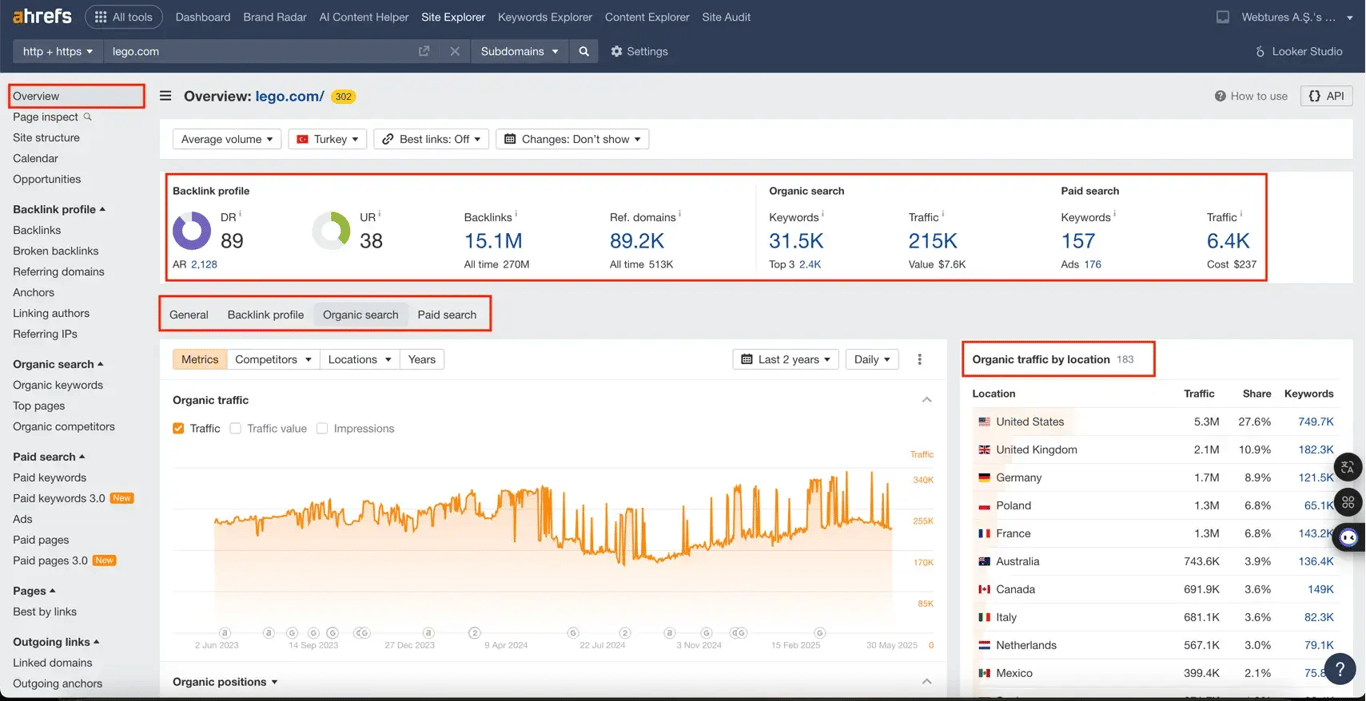Click the floating translate icon
The image size is (1366, 701).
[x=1348, y=467]
